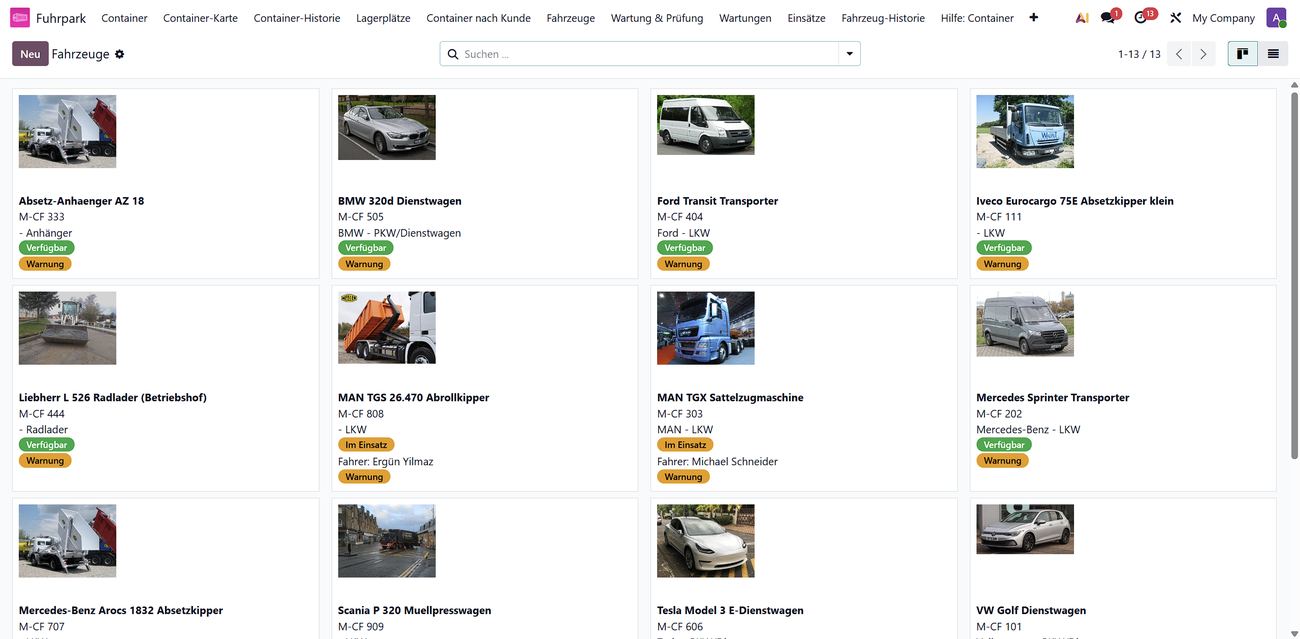Screen dimensions: 1300x639
Task: Open the Container menu
Action: tap(124, 18)
